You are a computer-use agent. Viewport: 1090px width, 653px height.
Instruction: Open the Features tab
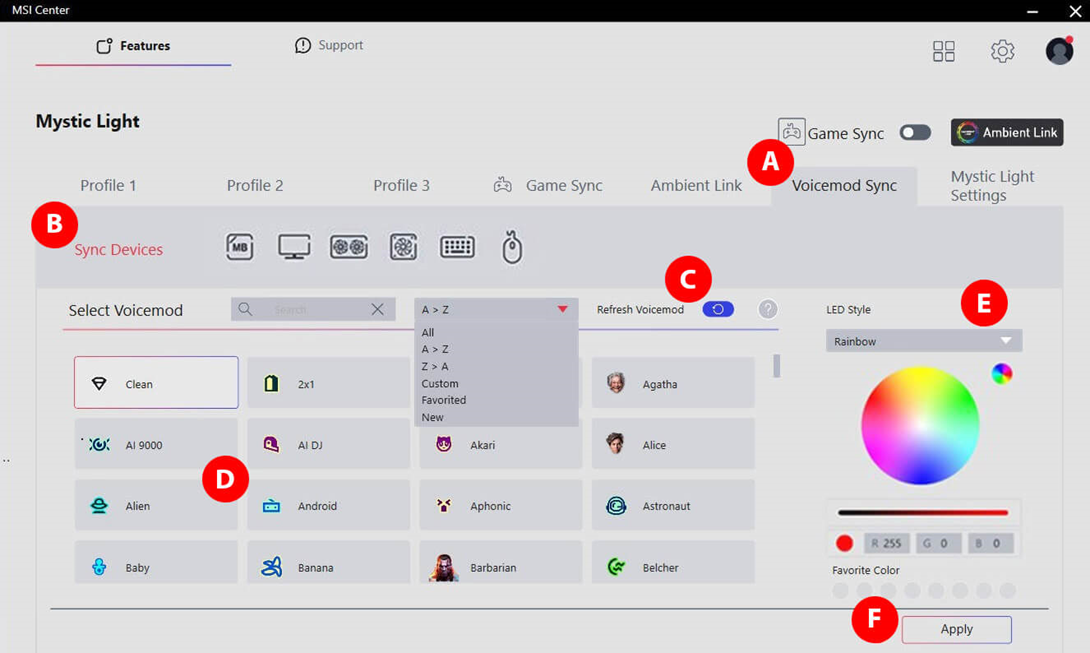pos(133,46)
